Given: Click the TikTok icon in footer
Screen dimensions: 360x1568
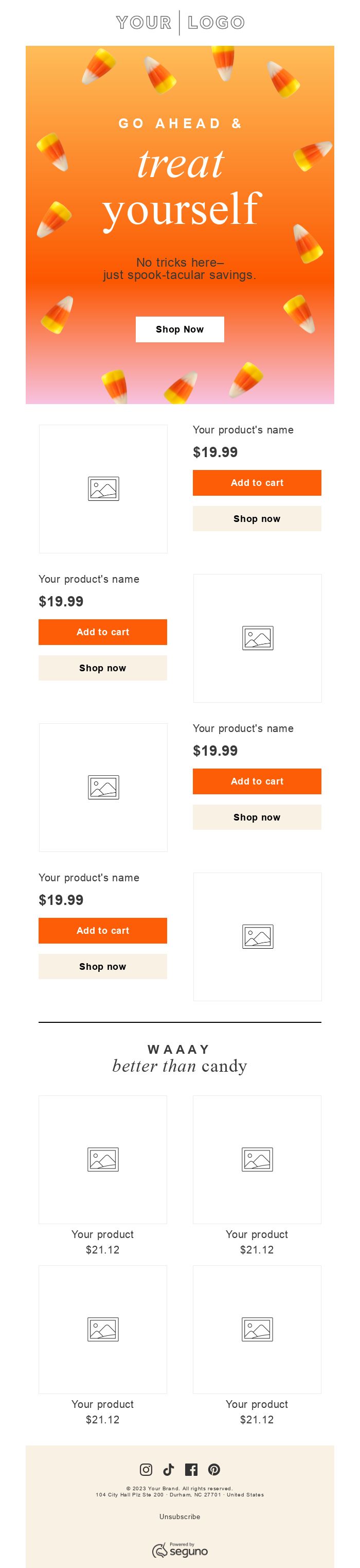Looking at the screenshot, I should 169,1469.
